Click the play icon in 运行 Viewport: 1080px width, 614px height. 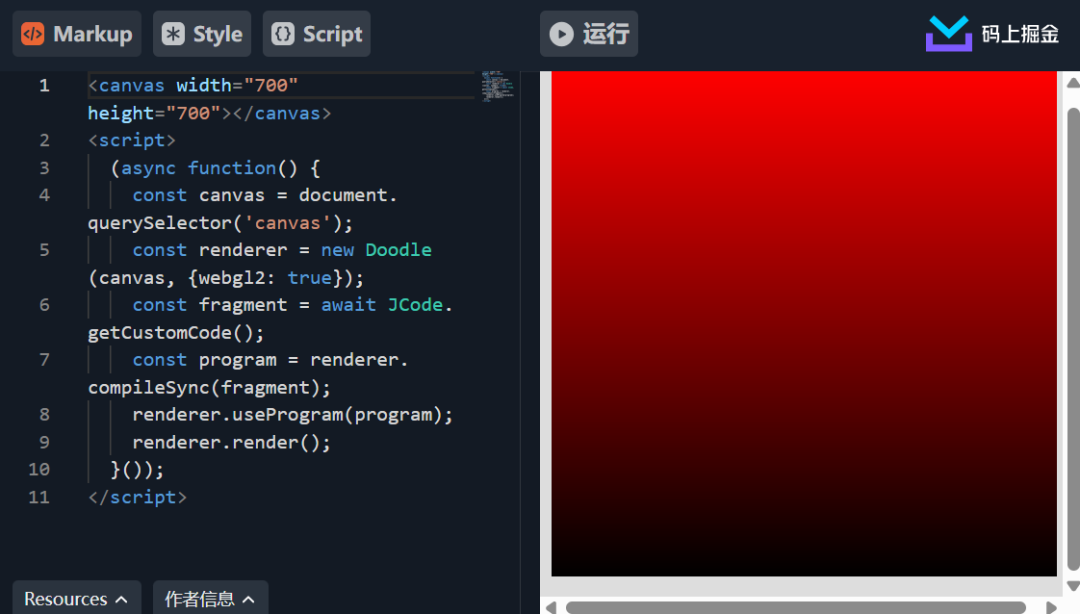tap(561, 34)
